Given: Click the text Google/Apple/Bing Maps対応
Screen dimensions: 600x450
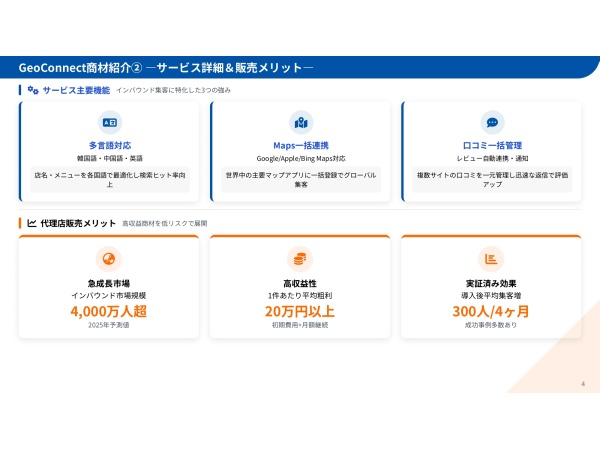Looking at the screenshot, I should pyautogui.click(x=301, y=158).
